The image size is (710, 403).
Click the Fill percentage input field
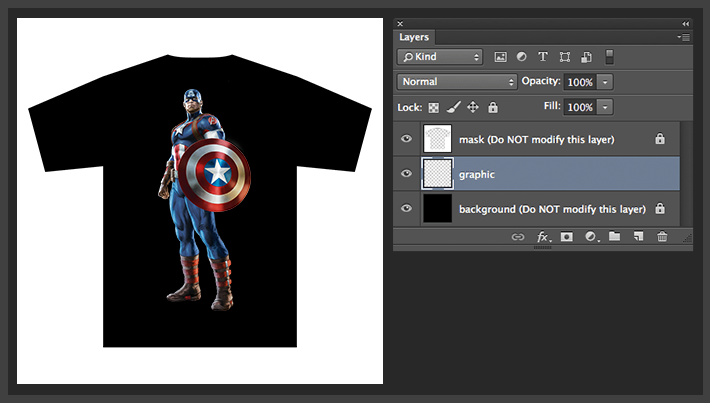(x=580, y=107)
